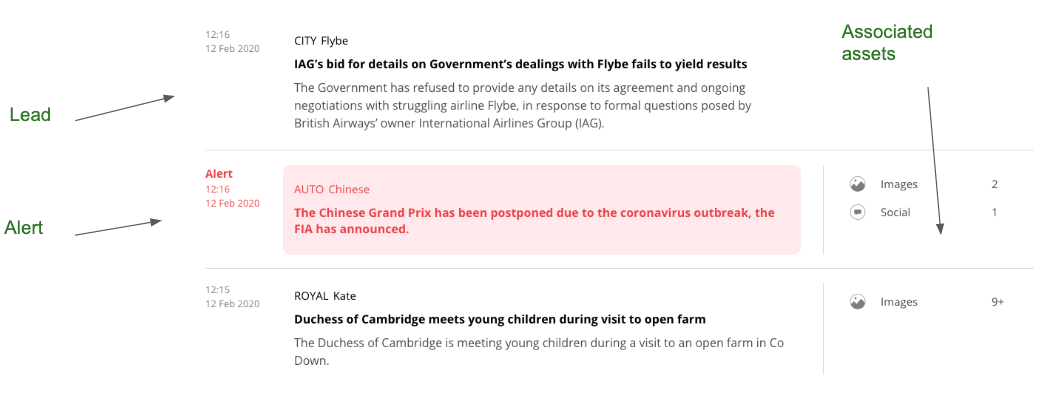Click the social count 1 for the alert

(x=994, y=212)
